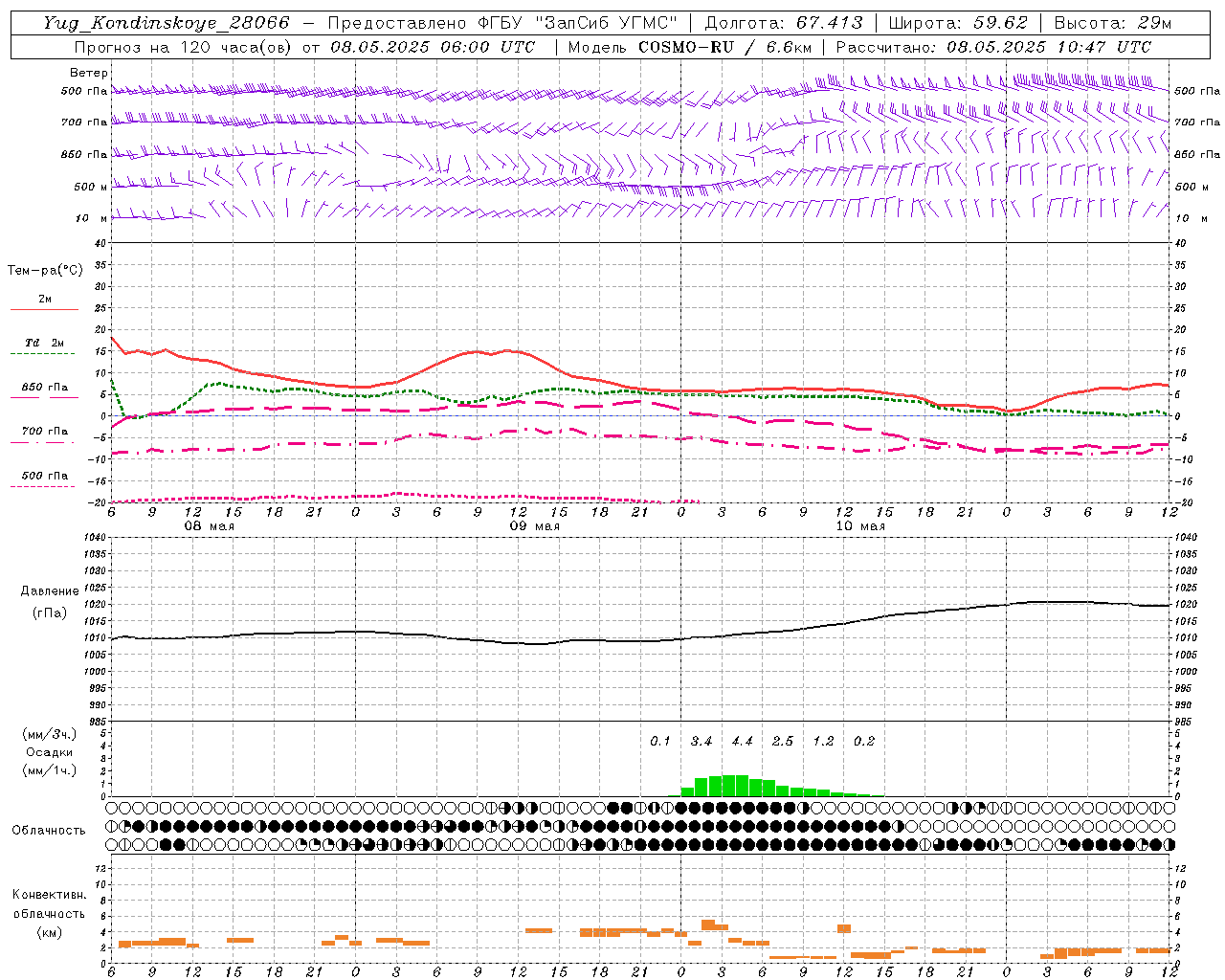Select the '09 мая' date label
Image resolution: width=1225 pixels, height=980 pixels.
tap(535, 526)
